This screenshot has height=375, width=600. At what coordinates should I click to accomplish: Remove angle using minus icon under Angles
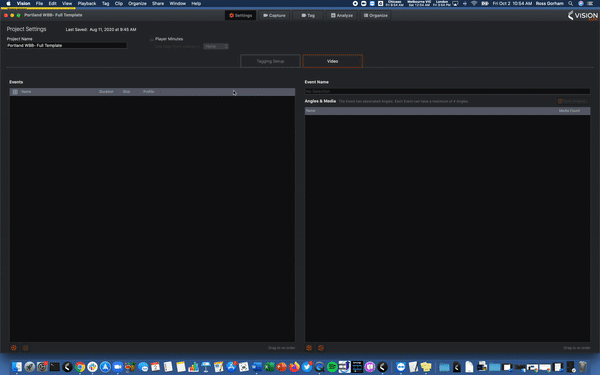(321, 348)
